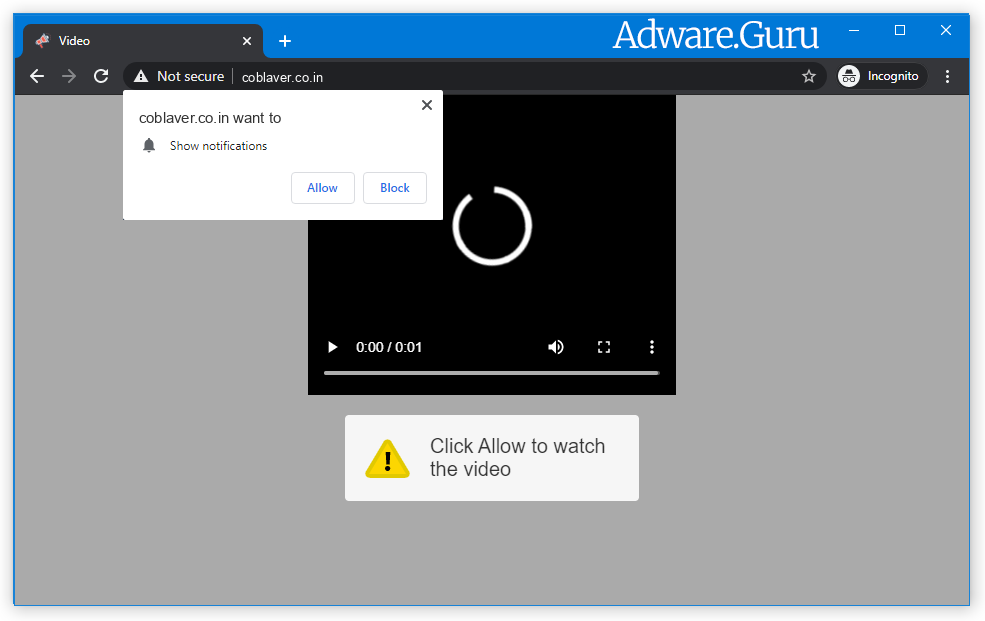The height and width of the screenshot is (621, 985).
Task: Click the reload page icon
Action: [x=100, y=76]
